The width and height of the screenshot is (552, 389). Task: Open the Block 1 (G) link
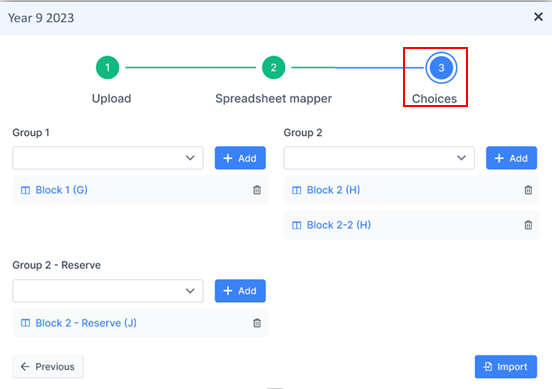[61, 190]
